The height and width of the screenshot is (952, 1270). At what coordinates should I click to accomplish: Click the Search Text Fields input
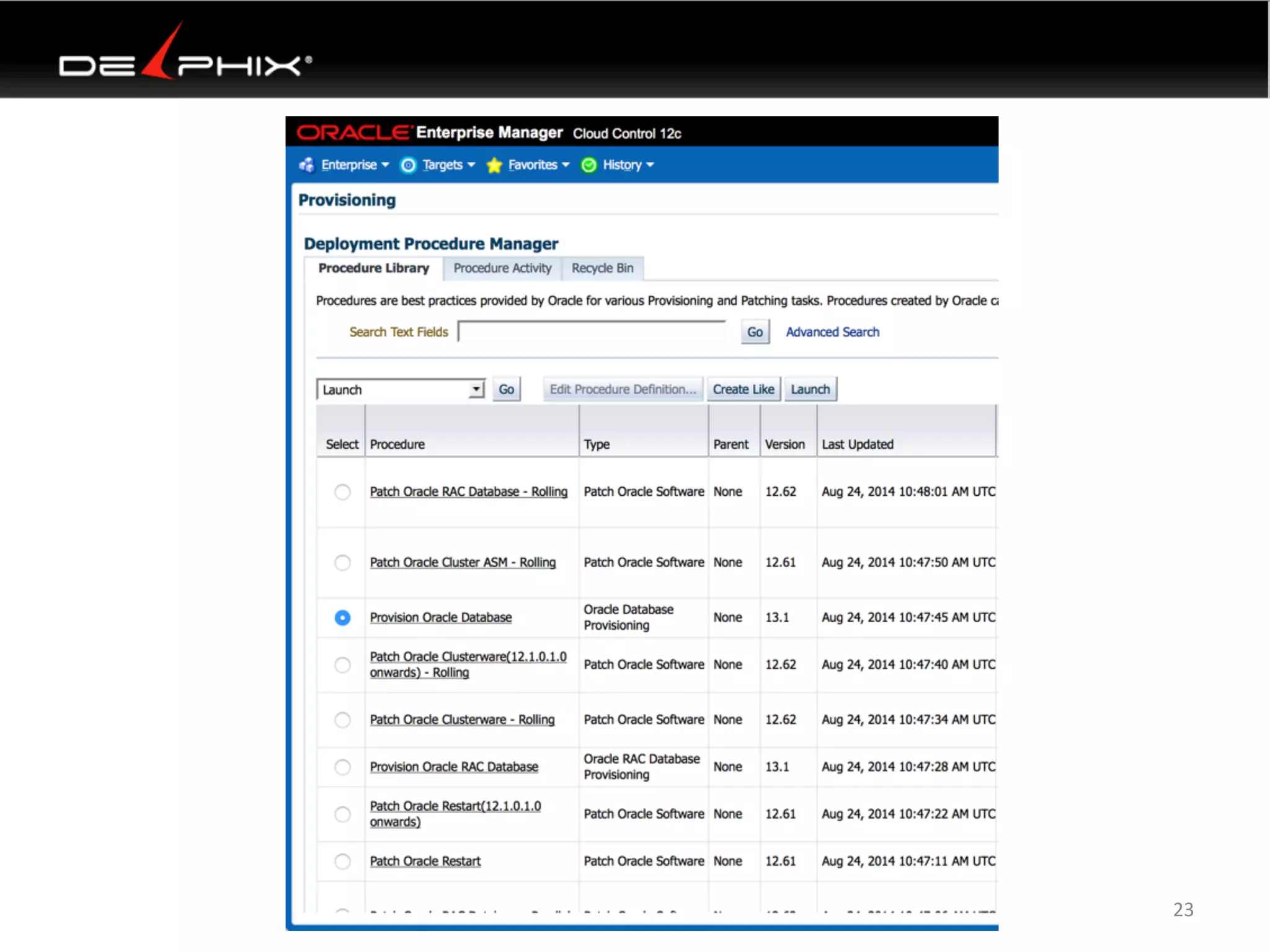(592, 332)
